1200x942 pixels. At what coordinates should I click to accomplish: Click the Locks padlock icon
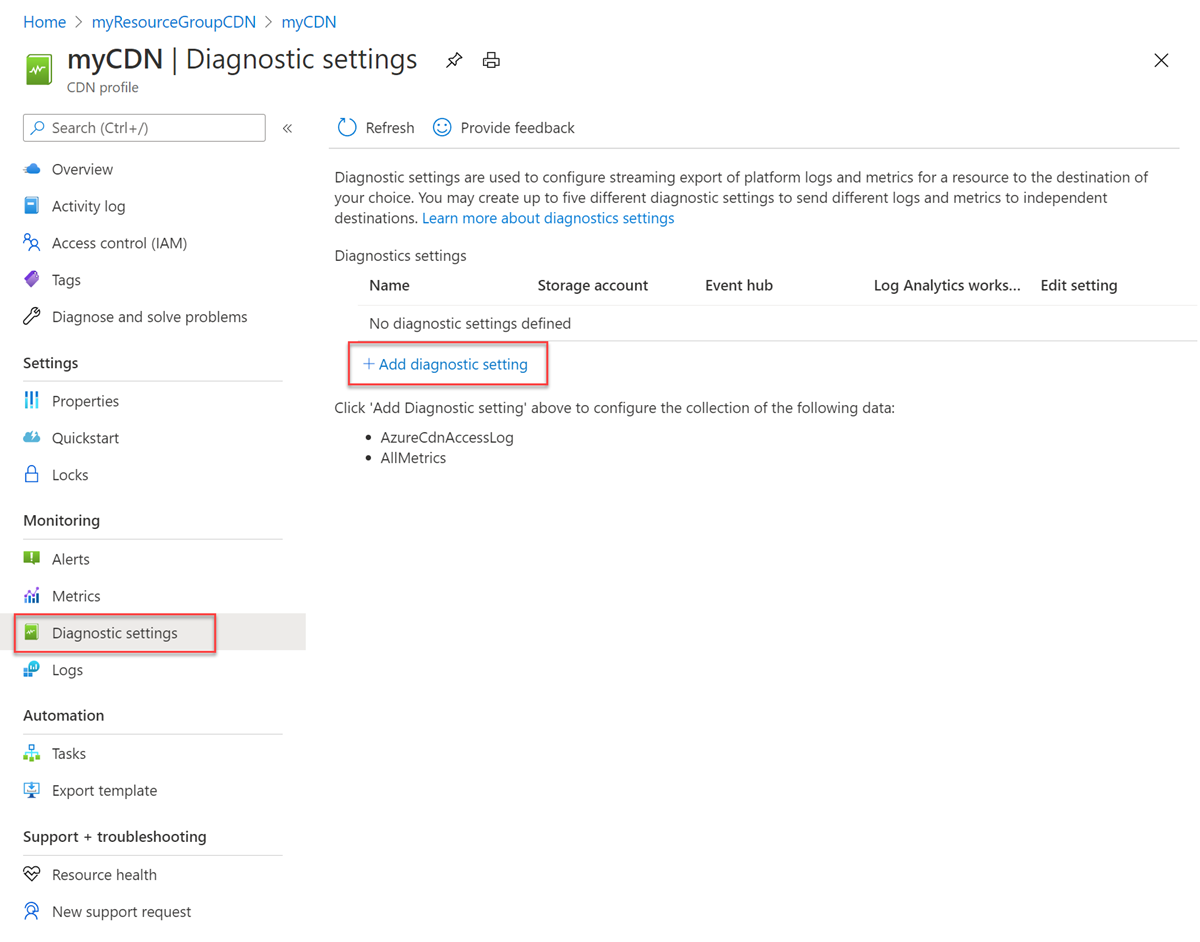click(32, 475)
